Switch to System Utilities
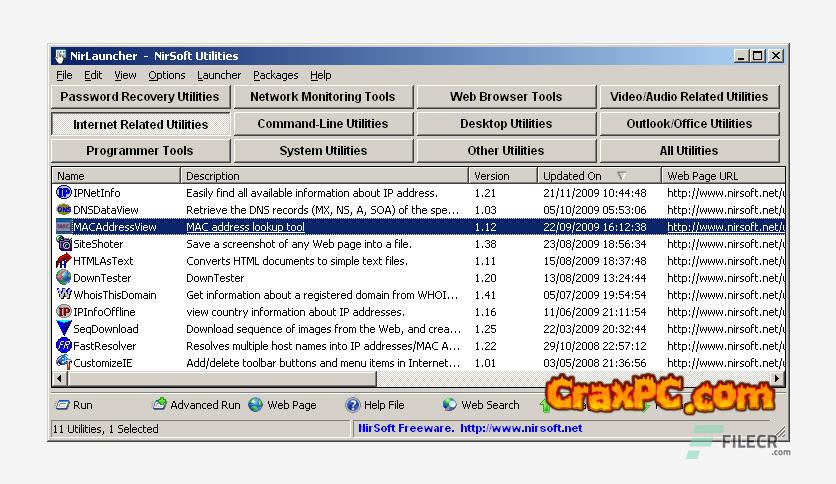 point(323,151)
